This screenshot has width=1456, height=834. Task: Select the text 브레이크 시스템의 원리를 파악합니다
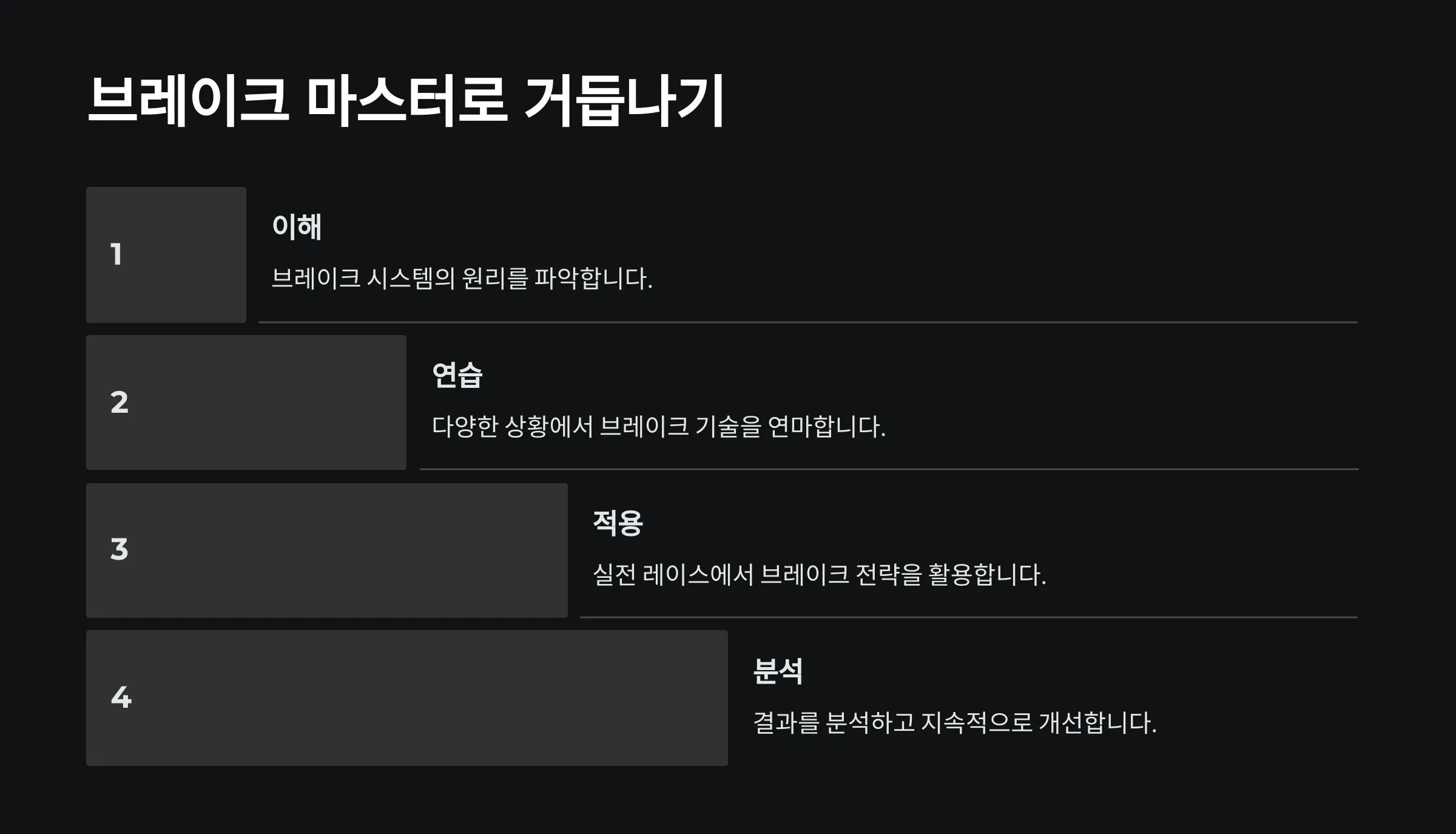point(462,279)
